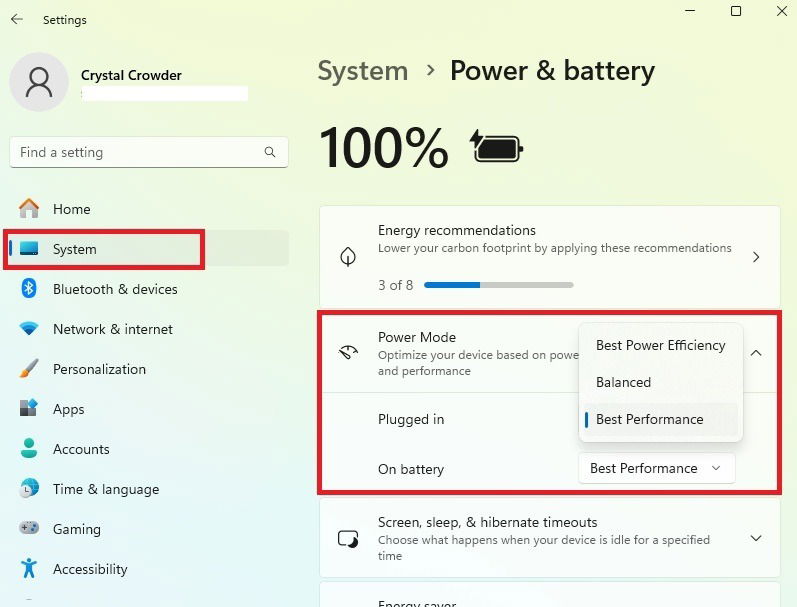Screen dimensions: 797x607
Task: Select Best Performance in dropdown list
Action: click(650, 419)
